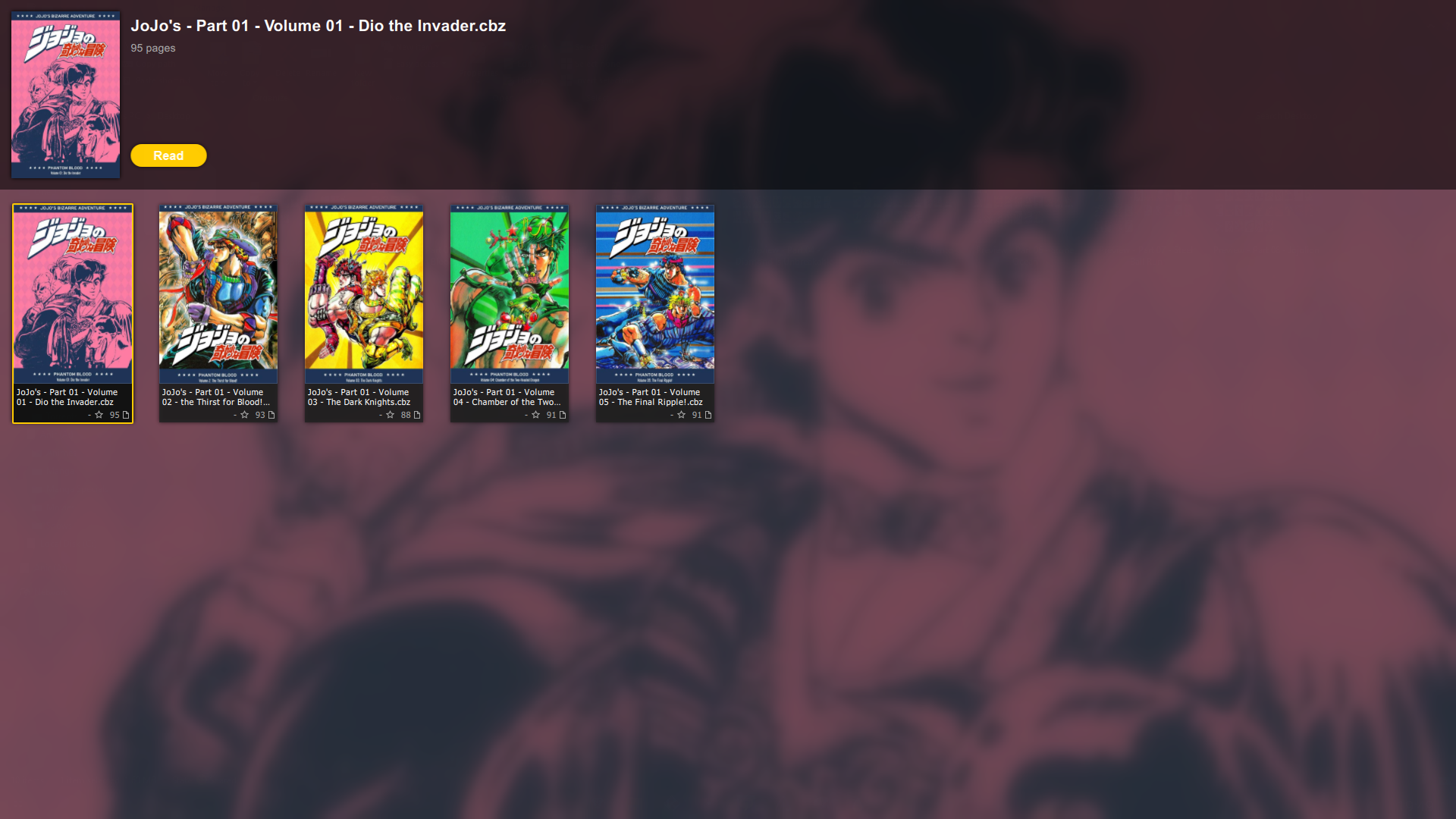
Task: Click the card label '04 - Chamber of the Two...'
Action: pyautogui.click(x=507, y=402)
